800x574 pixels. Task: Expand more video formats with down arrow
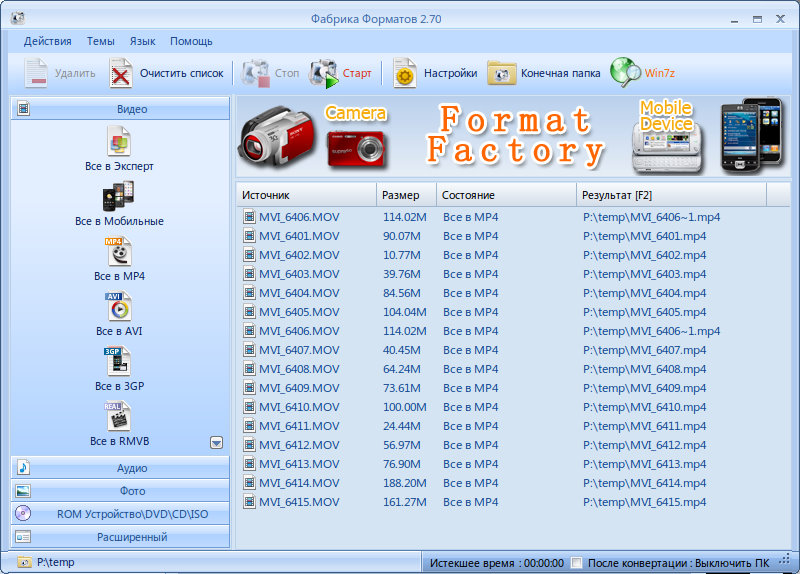point(216,442)
